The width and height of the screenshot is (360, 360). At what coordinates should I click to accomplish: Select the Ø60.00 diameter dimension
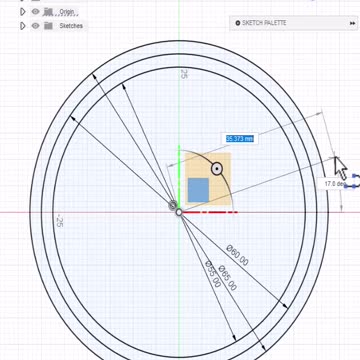pos(237,255)
